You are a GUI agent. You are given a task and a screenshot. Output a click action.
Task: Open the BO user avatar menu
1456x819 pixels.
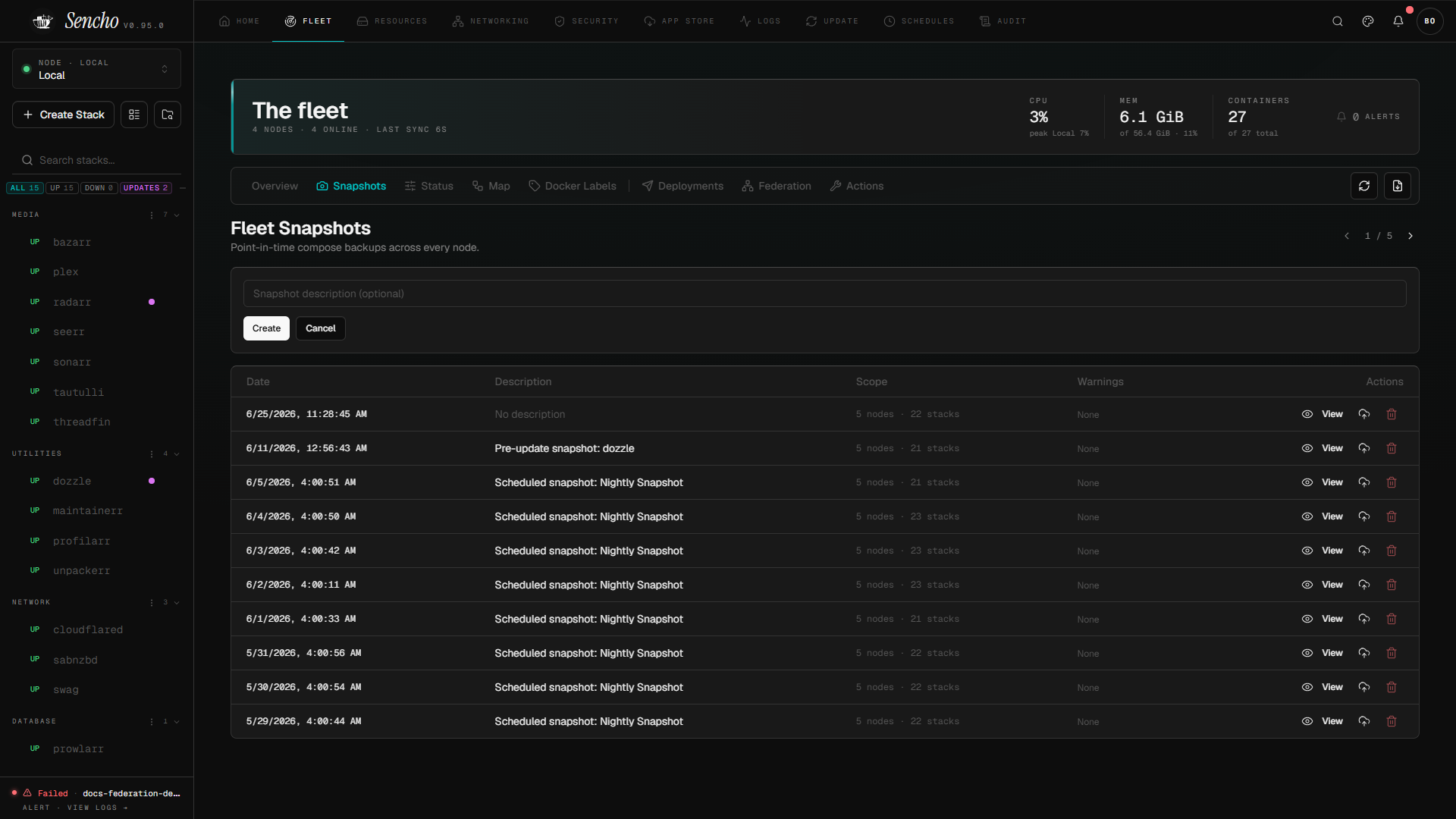[x=1430, y=21]
